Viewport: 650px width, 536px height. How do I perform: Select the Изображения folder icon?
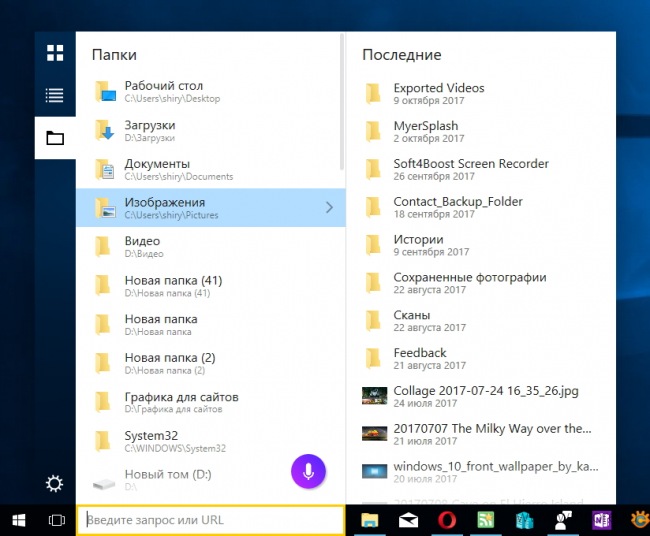click(105, 208)
